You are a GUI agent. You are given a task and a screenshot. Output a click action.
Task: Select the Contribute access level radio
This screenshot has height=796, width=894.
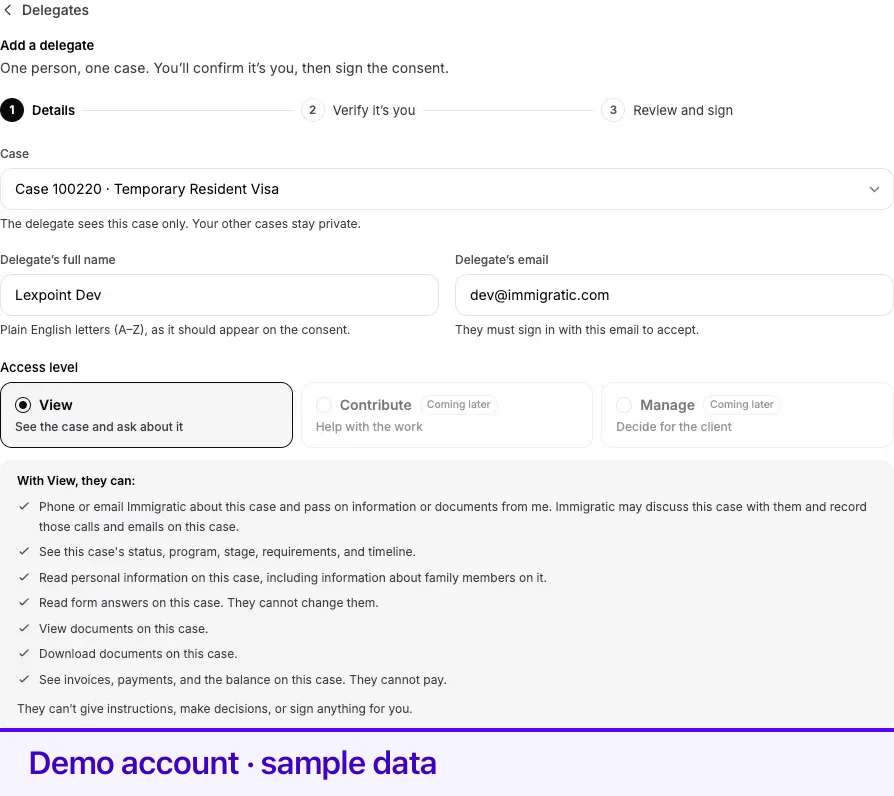(324, 405)
